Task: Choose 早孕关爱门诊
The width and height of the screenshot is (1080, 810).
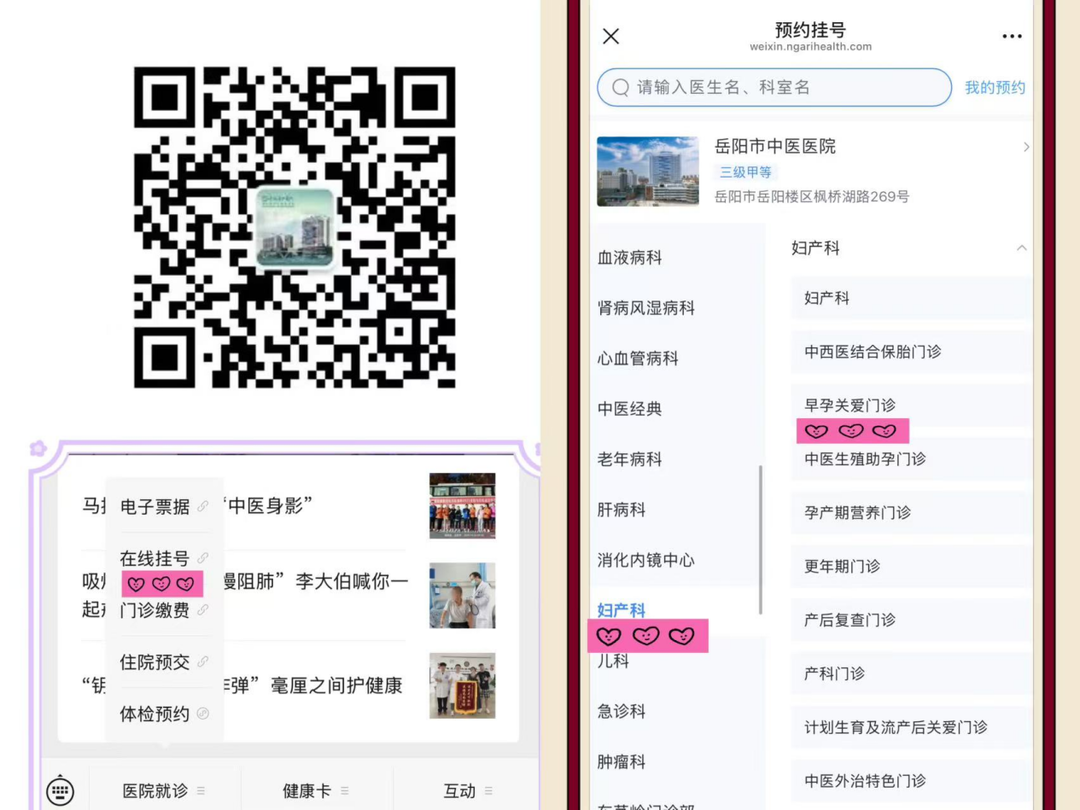Action: (911, 405)
